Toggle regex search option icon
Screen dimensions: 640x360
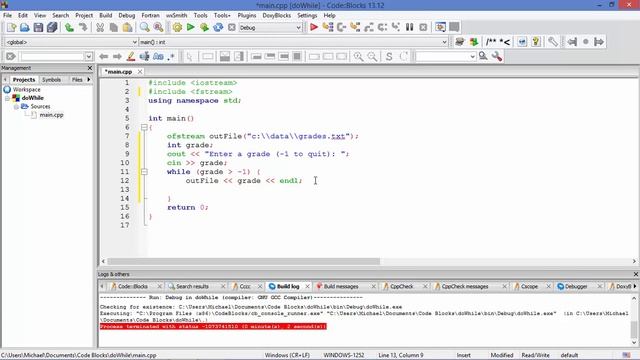[x=171, y=56]
